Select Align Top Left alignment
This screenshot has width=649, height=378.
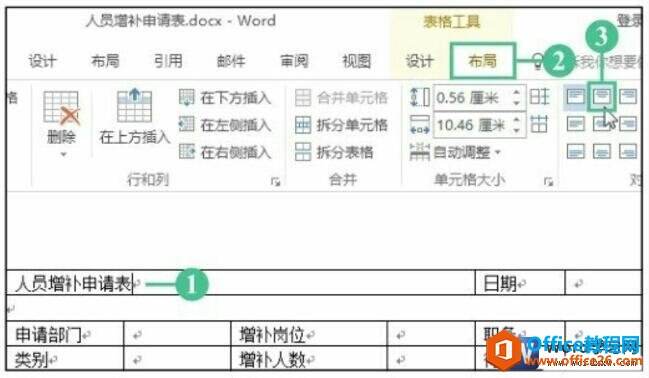pos(575,97)
